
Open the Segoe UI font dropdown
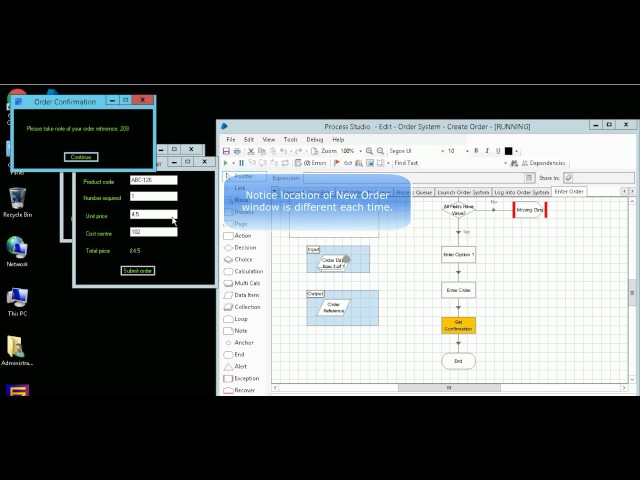tap(442, 151)
